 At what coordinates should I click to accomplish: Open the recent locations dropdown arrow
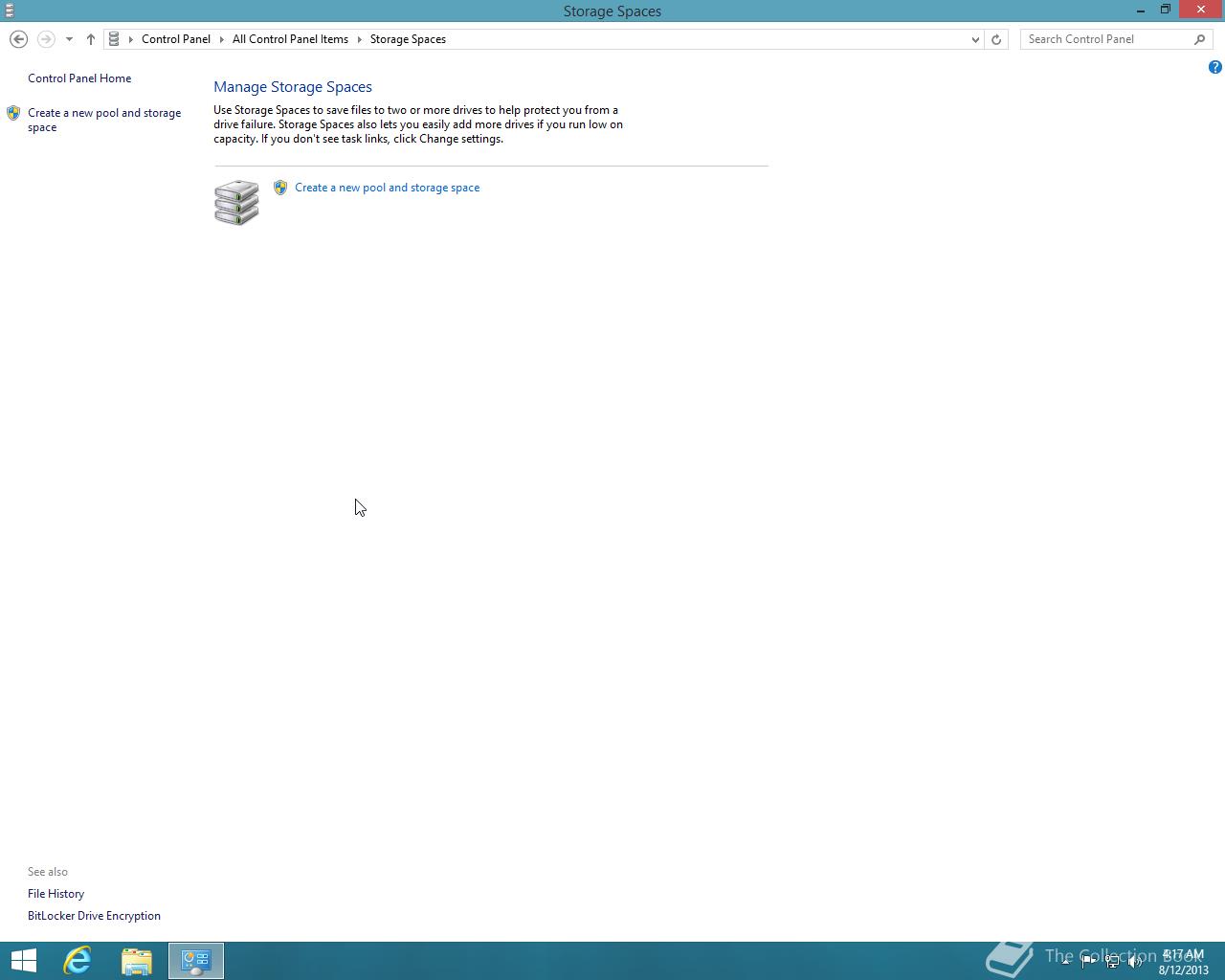[69, 39]
